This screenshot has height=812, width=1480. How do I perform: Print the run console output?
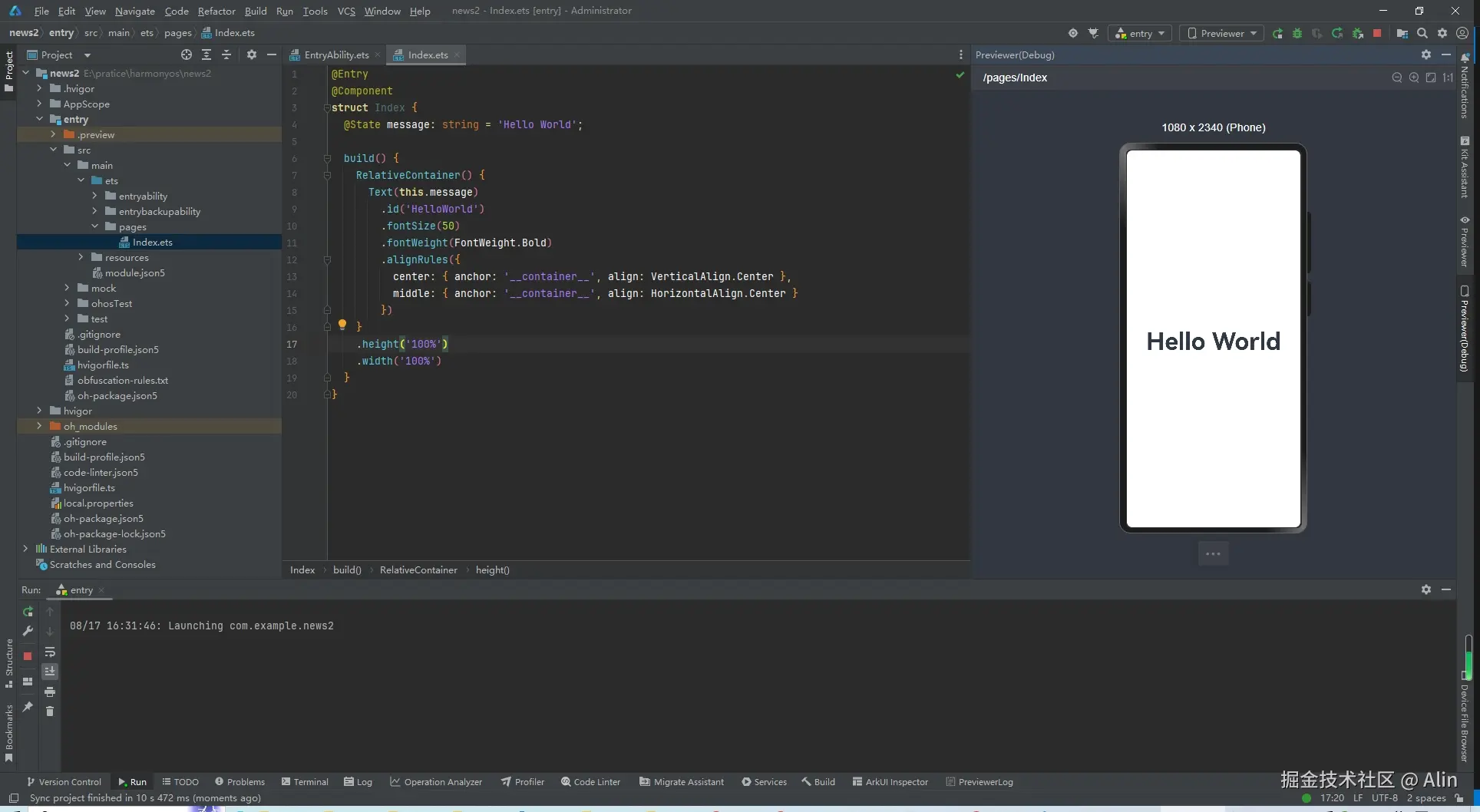tap(50, 692)
